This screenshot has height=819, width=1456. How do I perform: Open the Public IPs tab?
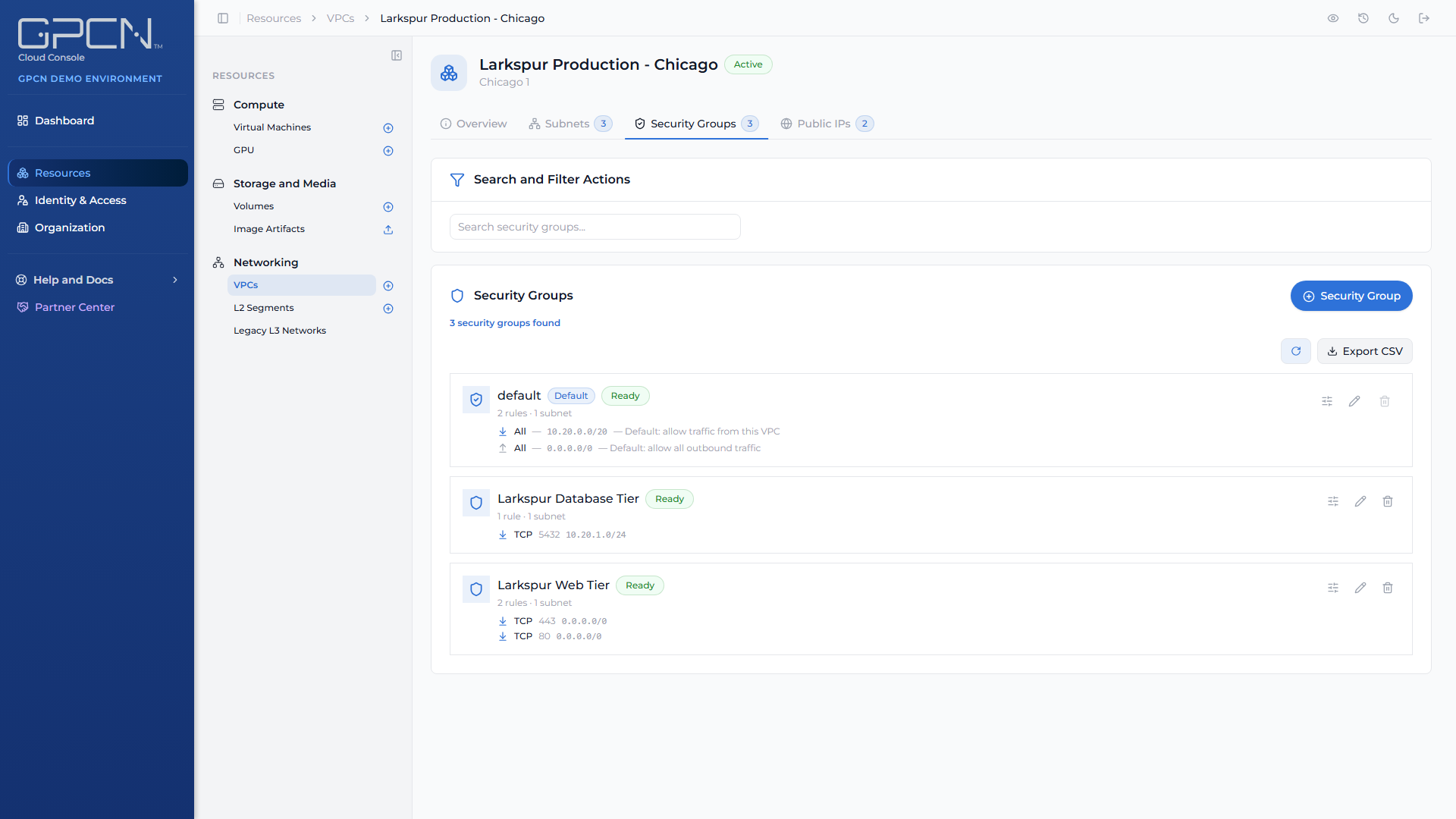tap(827, 124)
